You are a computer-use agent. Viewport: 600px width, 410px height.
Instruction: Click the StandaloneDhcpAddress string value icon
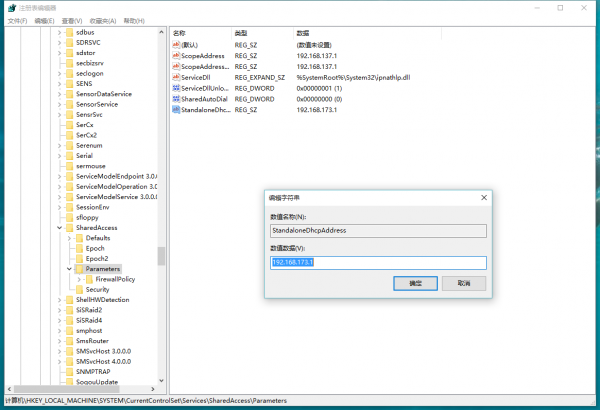point(176,109)
